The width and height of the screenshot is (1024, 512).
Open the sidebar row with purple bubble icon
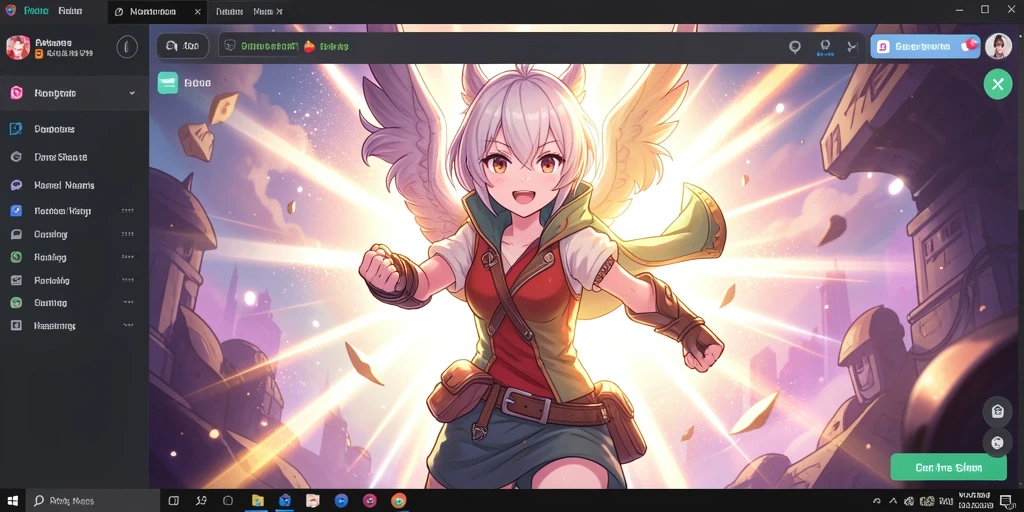coord(74,185)
